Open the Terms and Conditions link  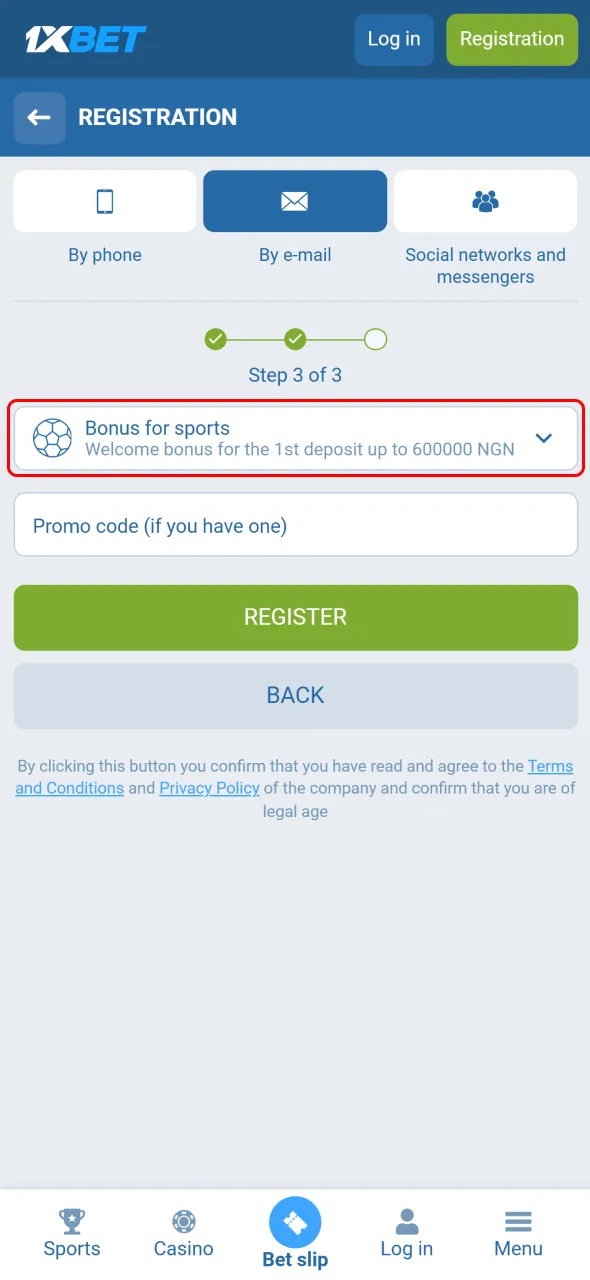click(551, 766)
